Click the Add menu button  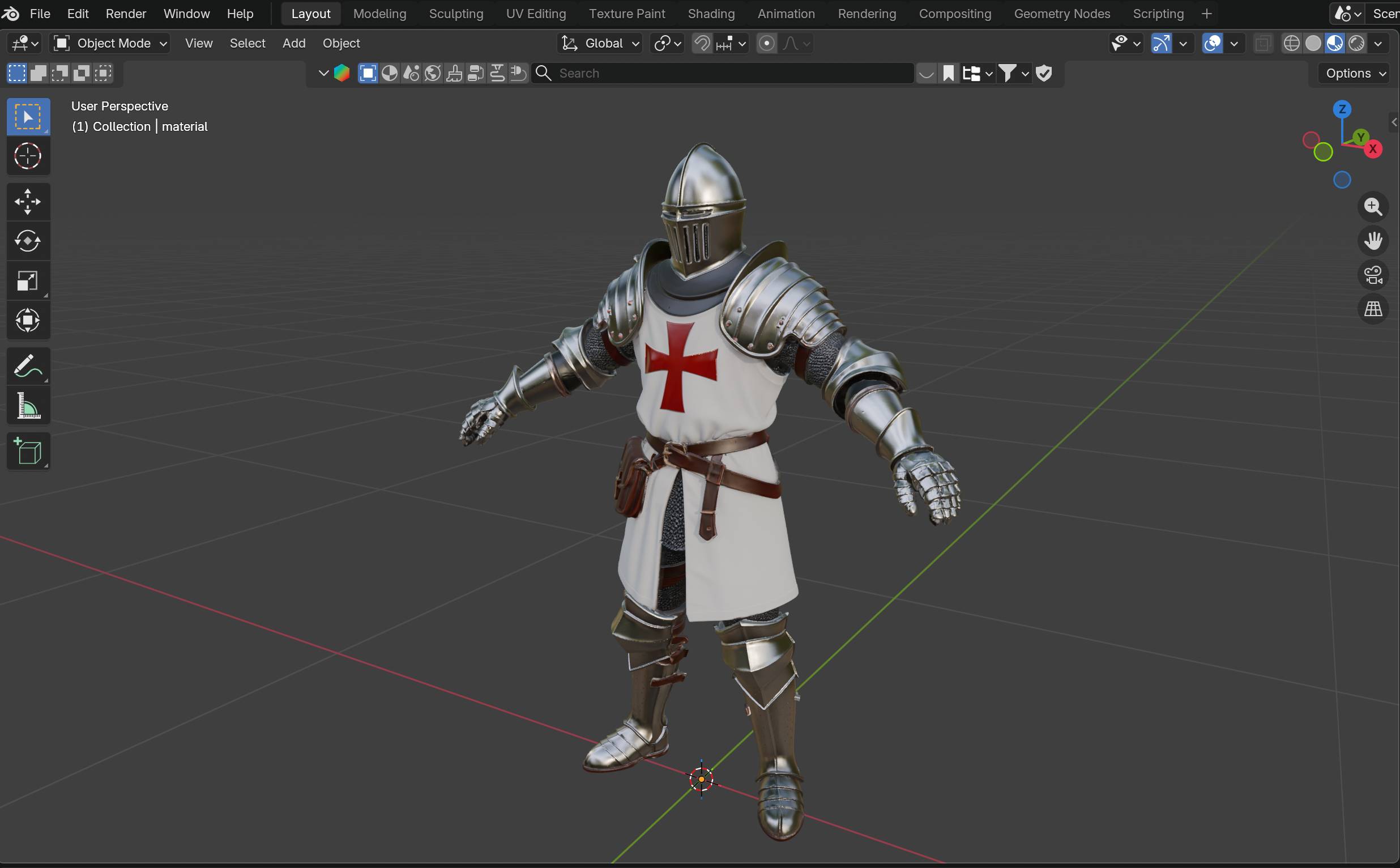coord(294,43)
